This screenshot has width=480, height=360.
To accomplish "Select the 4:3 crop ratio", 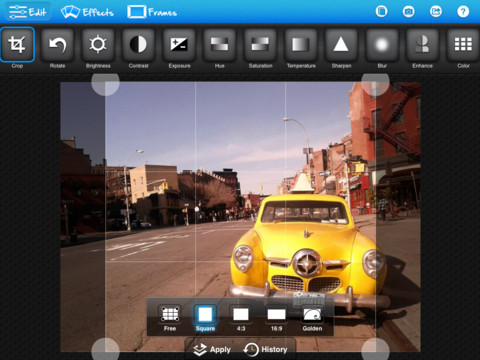I will (241, 318).
